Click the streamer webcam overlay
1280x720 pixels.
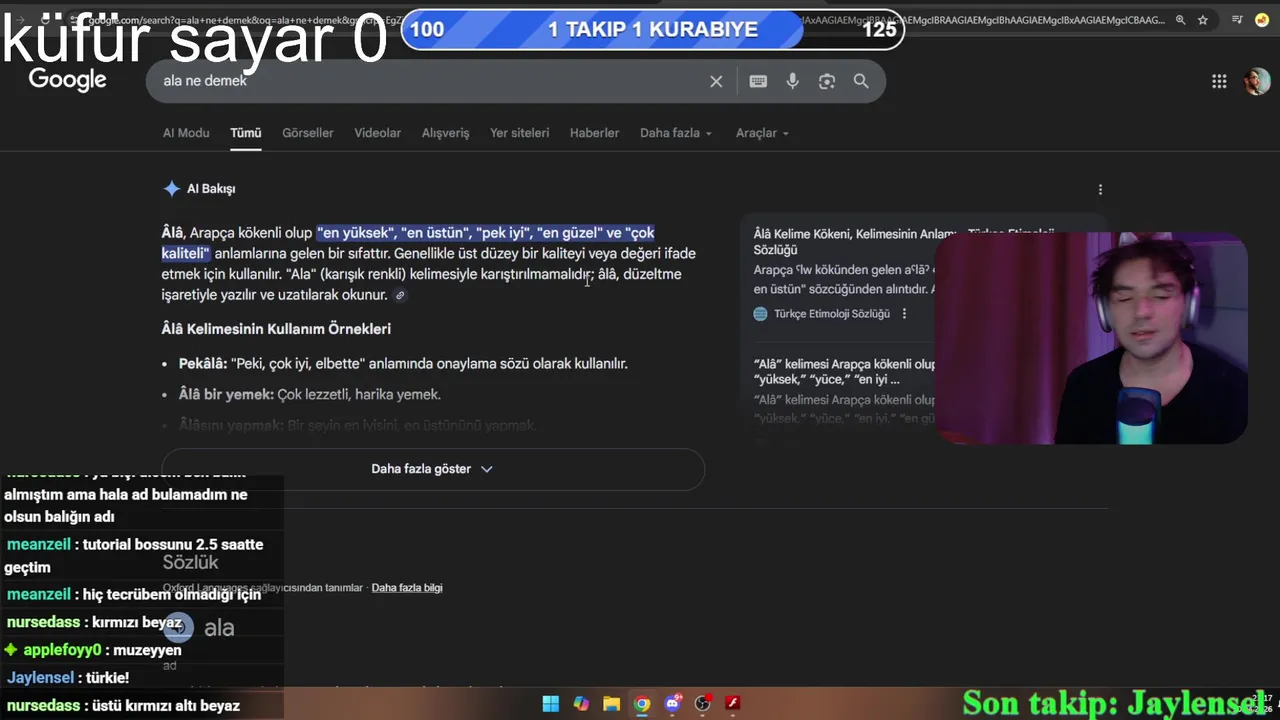tap(1092, 338)
